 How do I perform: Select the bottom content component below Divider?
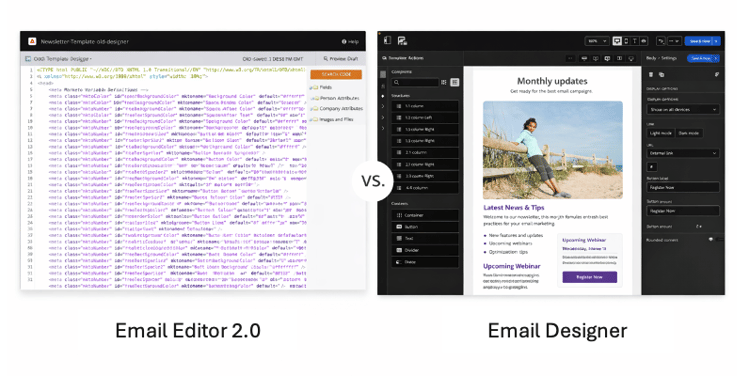point(425,262)
